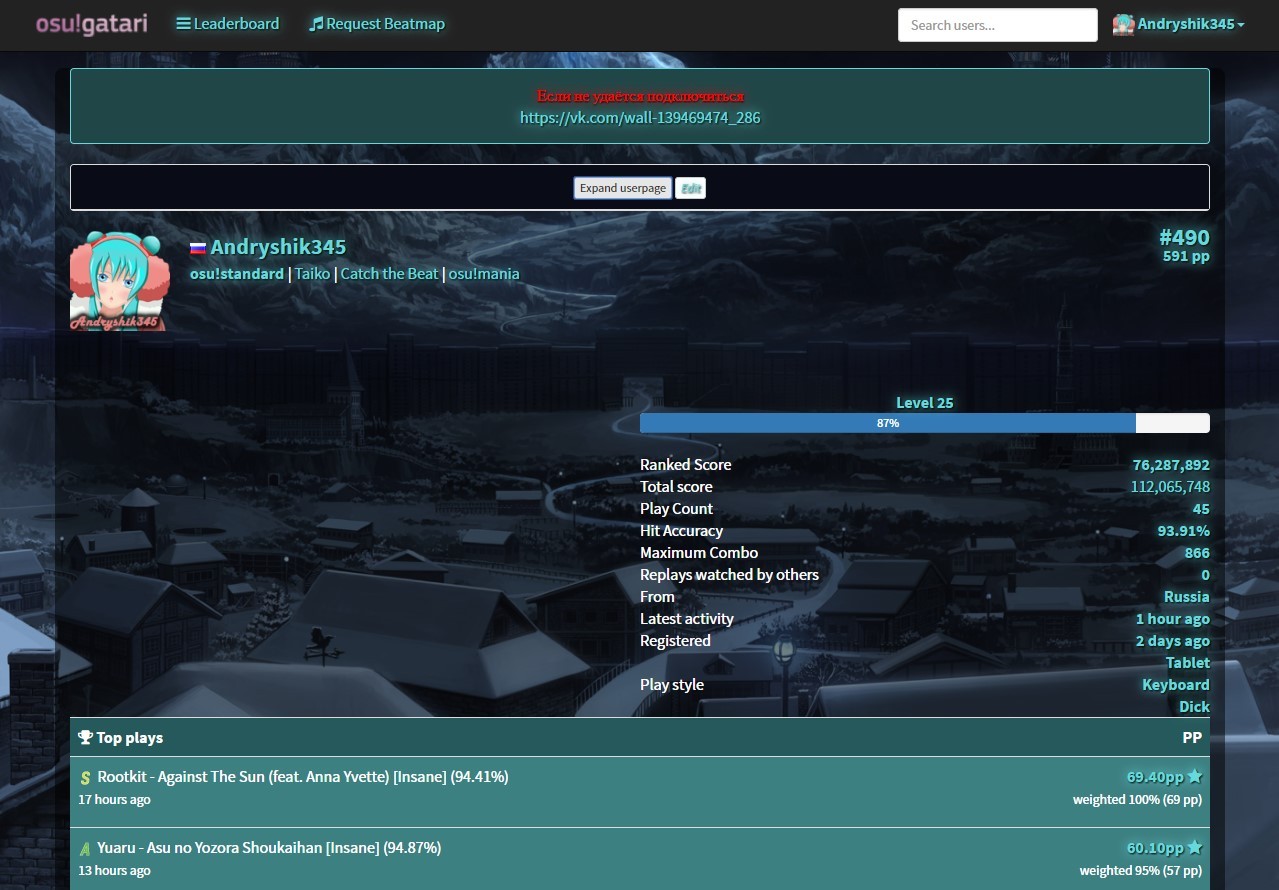This screenshot has width=1279, height=890.
Task: Click the Play Count value 45
Action: coord(1201,509)
